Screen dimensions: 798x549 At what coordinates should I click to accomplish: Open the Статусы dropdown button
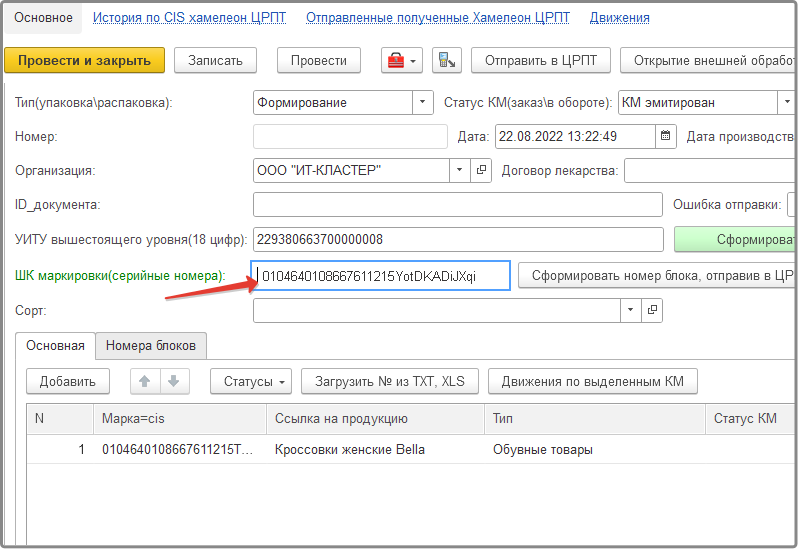click(x=251, y=382)
